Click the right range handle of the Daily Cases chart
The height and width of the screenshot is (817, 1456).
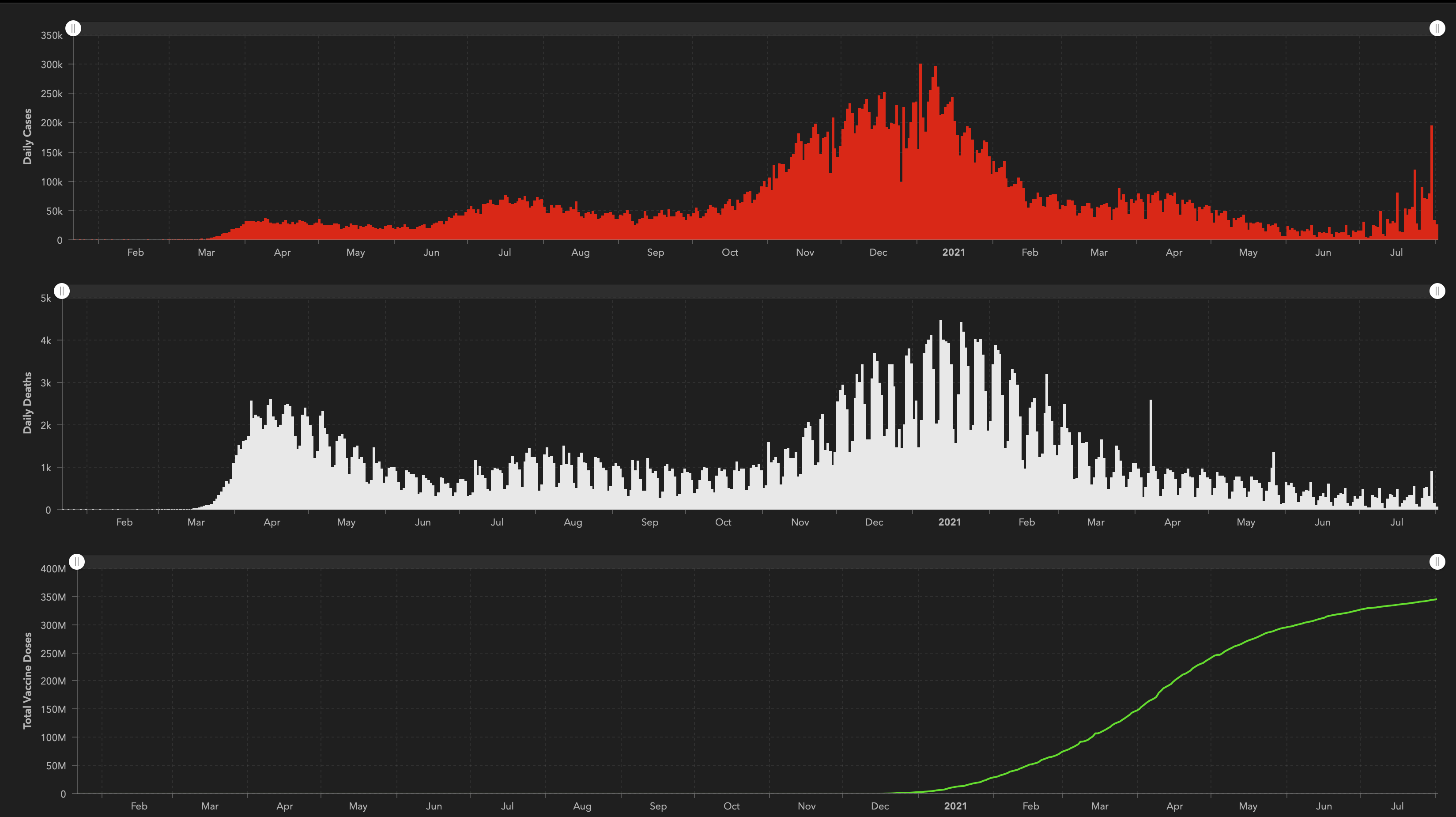1437,28
